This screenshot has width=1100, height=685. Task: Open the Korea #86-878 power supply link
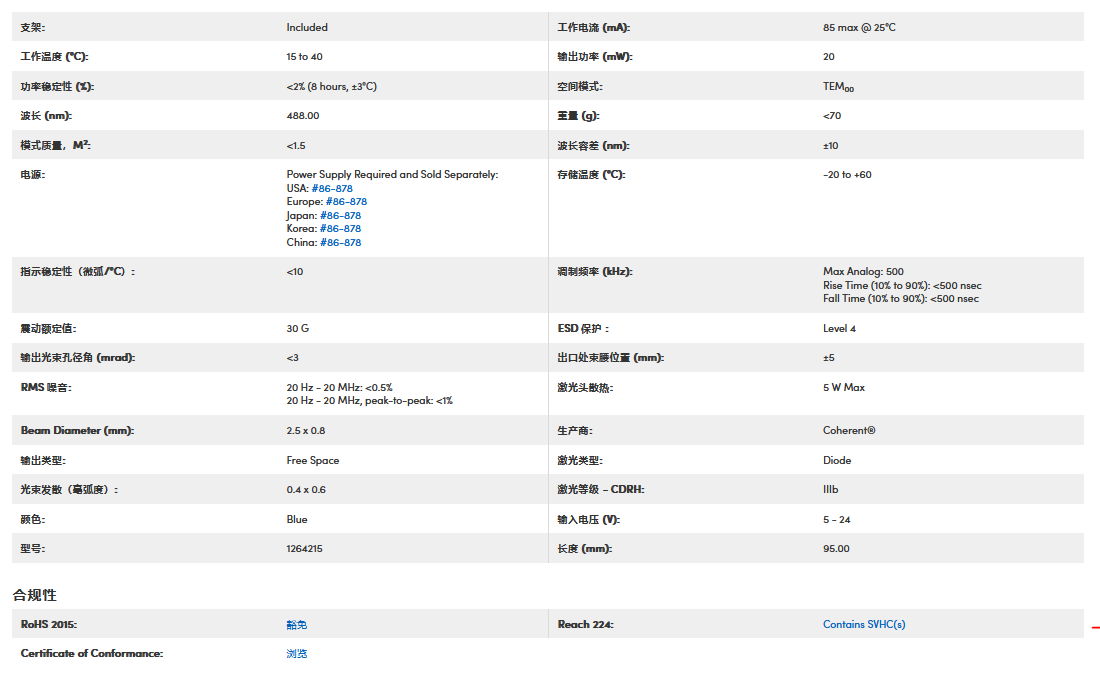pyautogui.click(x=340, y=229)
